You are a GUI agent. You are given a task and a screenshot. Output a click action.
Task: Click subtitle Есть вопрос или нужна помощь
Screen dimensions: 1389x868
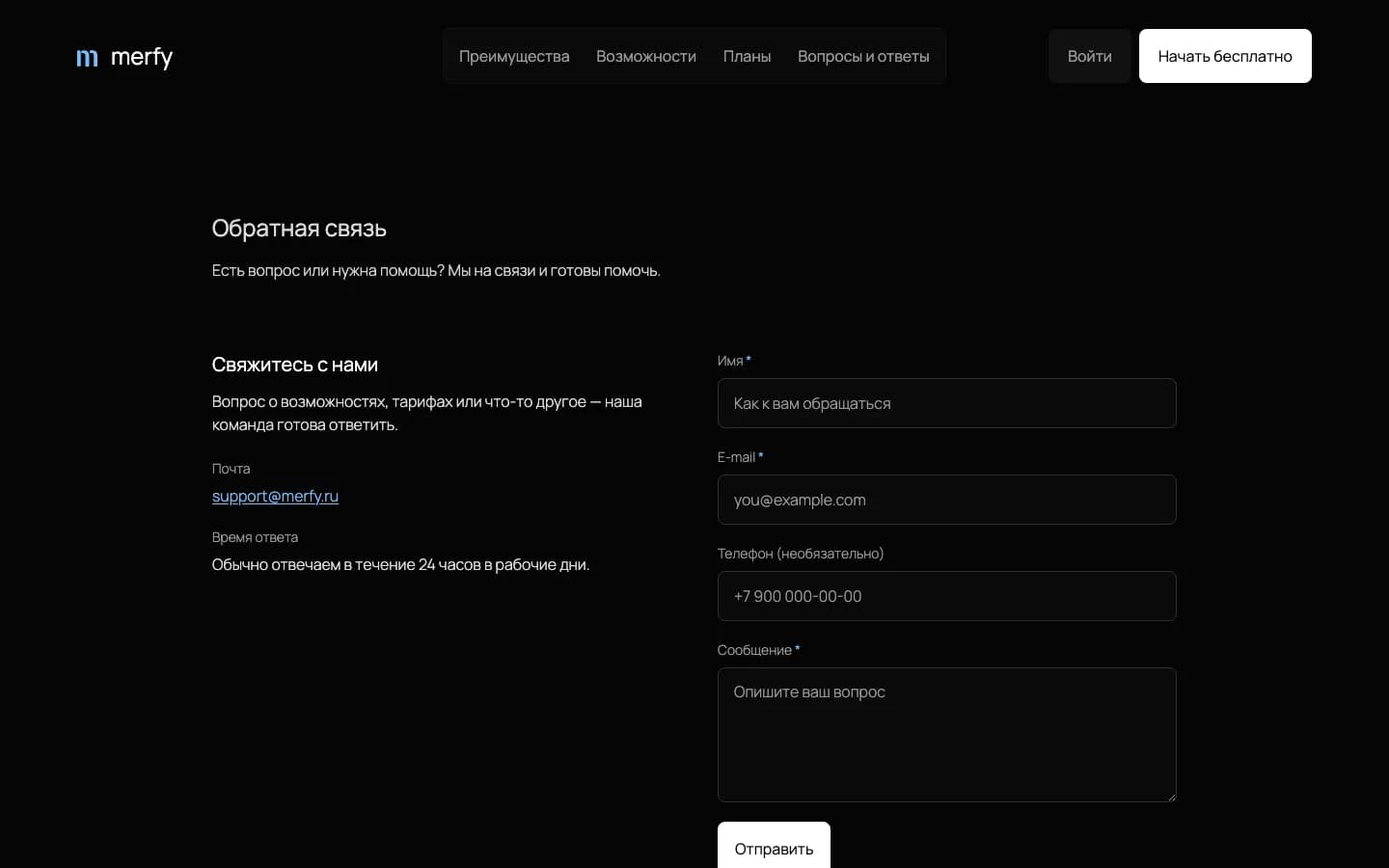pos(436,271)
